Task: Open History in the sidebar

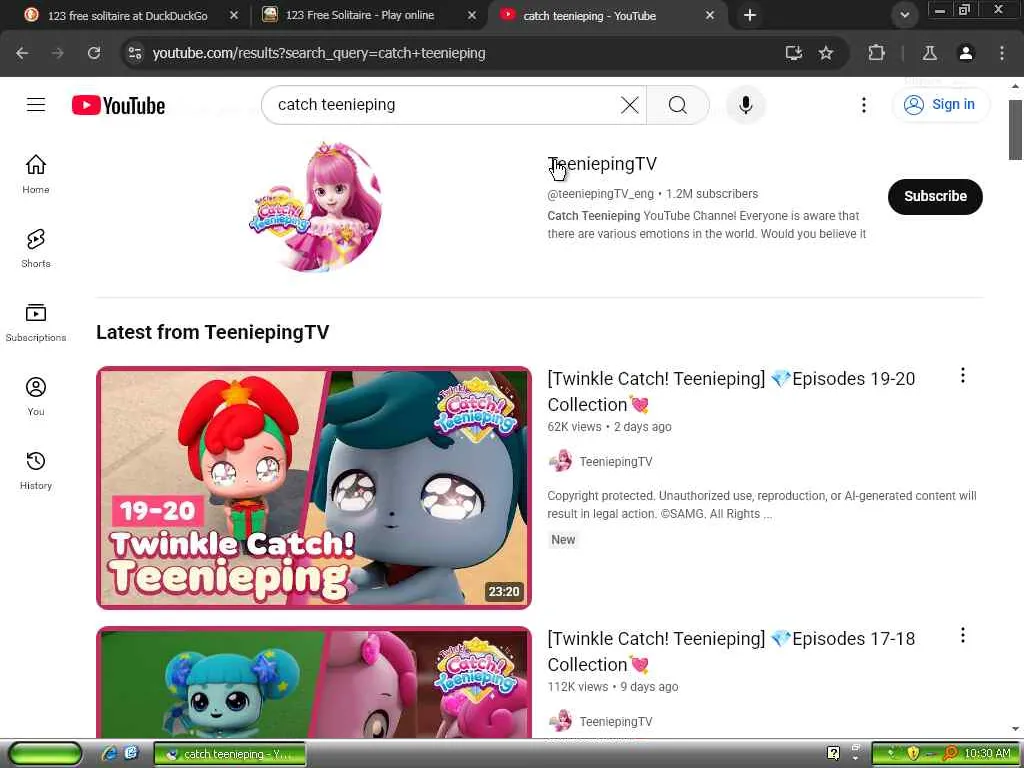Action: click(36, 470)
